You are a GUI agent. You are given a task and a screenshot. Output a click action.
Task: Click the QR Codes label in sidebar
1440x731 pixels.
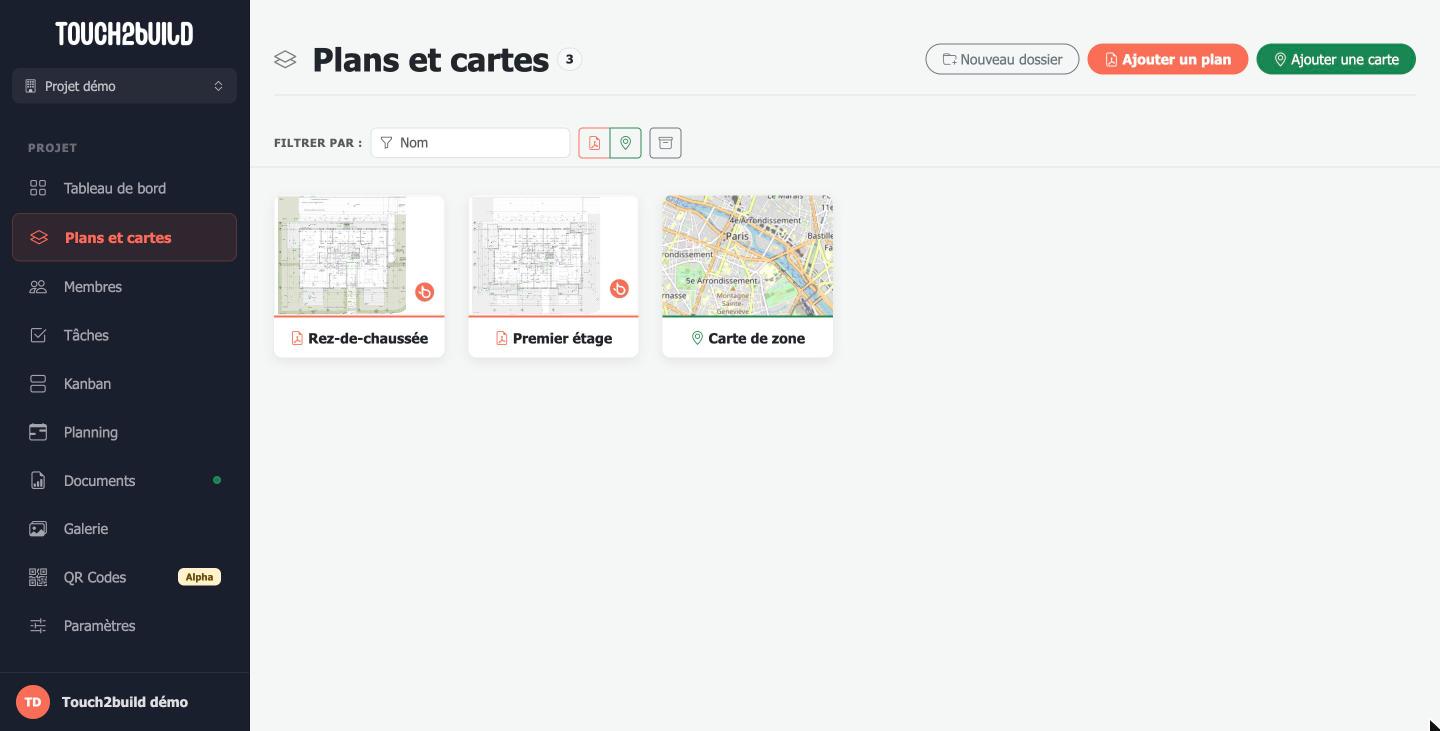95,577
